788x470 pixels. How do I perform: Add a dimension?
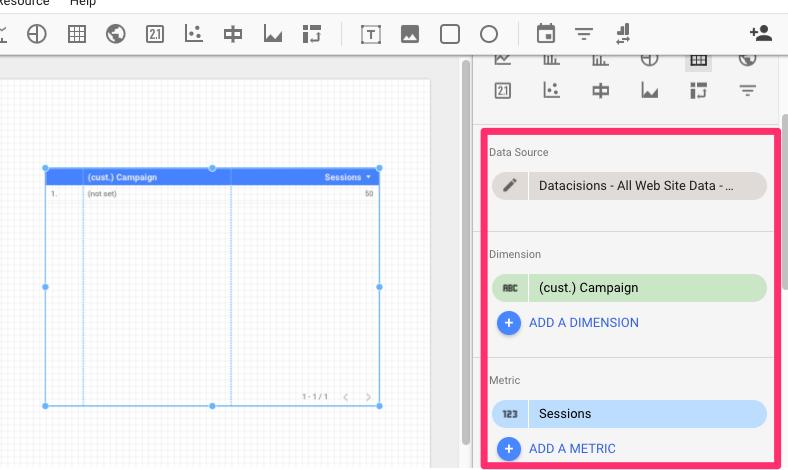(568, 323)
